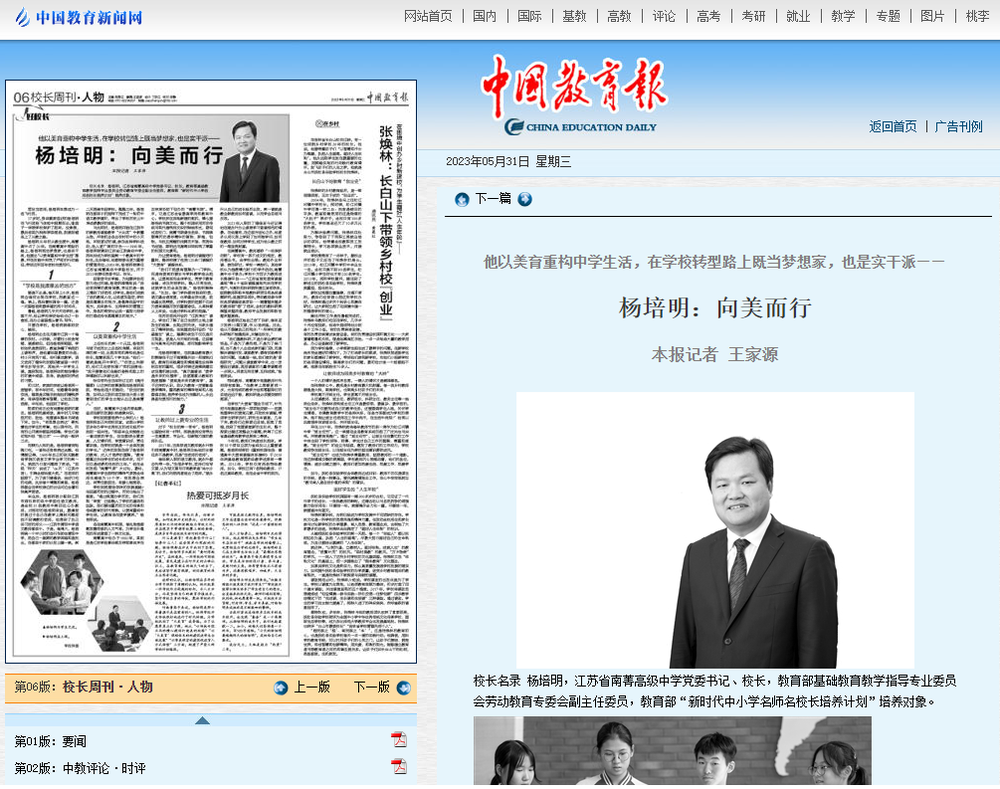Open 第01版：要闻 page link
This screenshot has height=789, width=1000.
pos(50,741)
